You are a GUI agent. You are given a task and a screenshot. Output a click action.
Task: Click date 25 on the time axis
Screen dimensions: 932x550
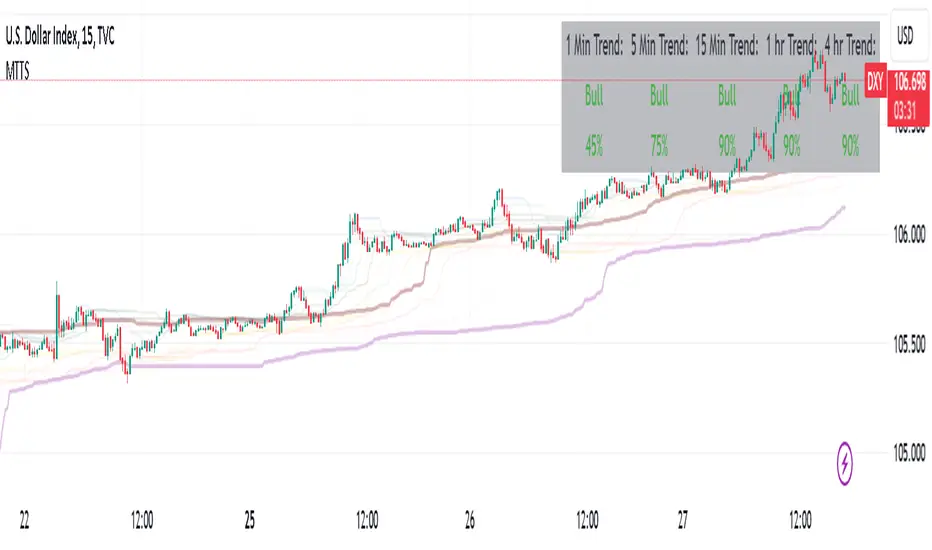[250, 520]
